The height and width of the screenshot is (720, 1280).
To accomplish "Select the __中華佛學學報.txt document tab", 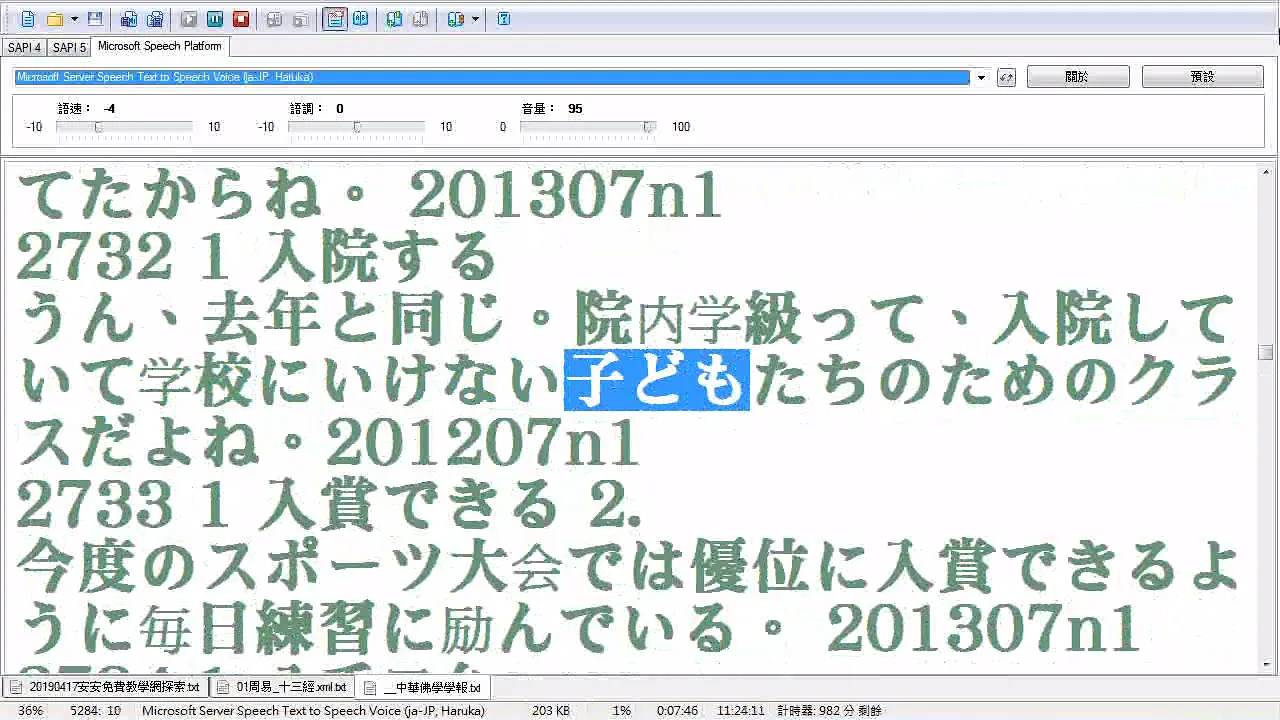I will tap(424, 688).
